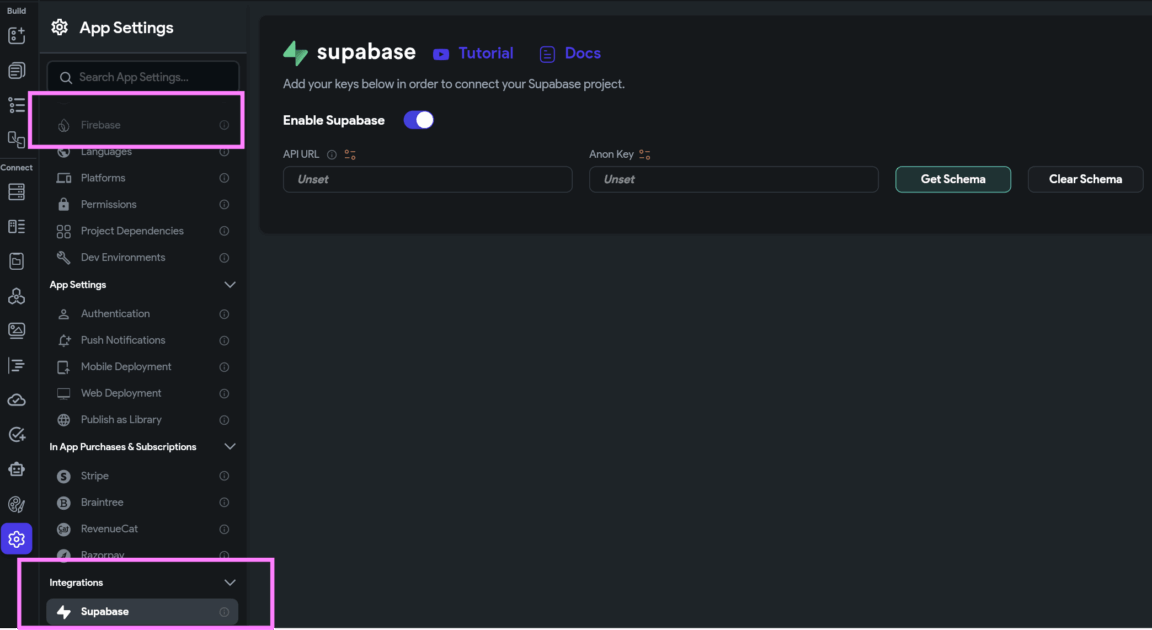Open the hexagon cluster icon in left rail
The height and width of the screenshot is (630, 1152).
coord(16,296)
